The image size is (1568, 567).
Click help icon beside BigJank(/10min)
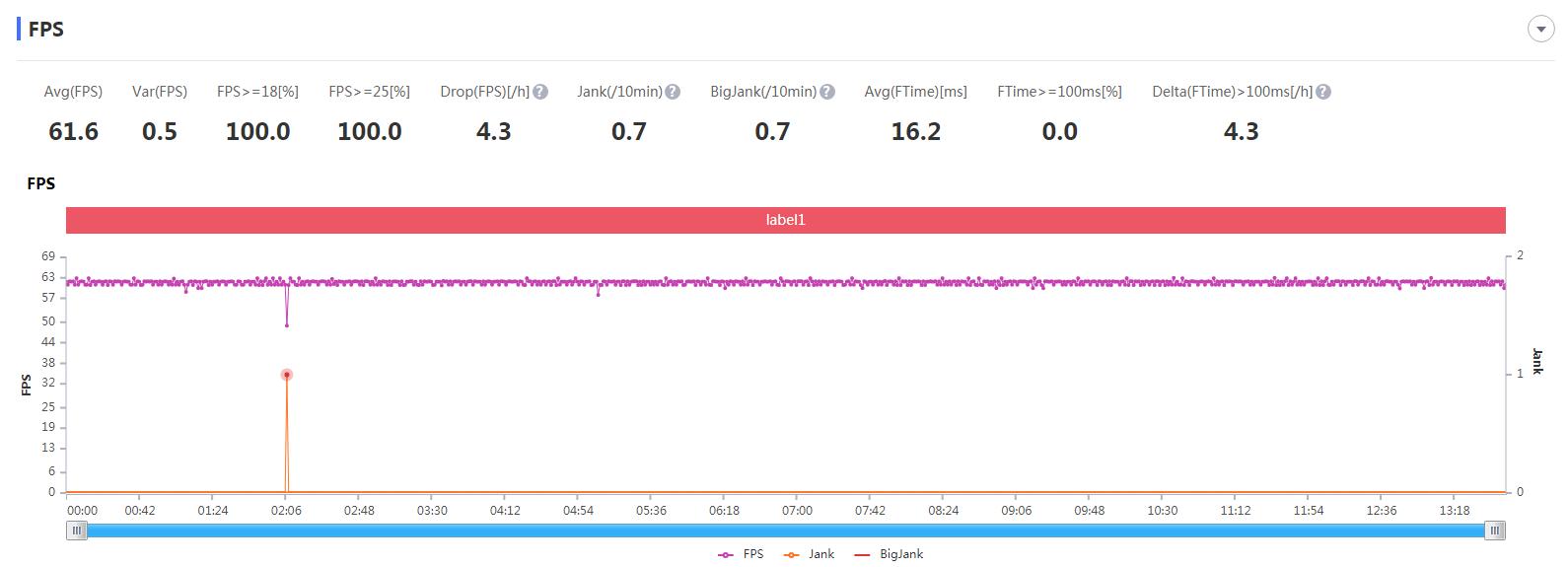coord(827,92)
